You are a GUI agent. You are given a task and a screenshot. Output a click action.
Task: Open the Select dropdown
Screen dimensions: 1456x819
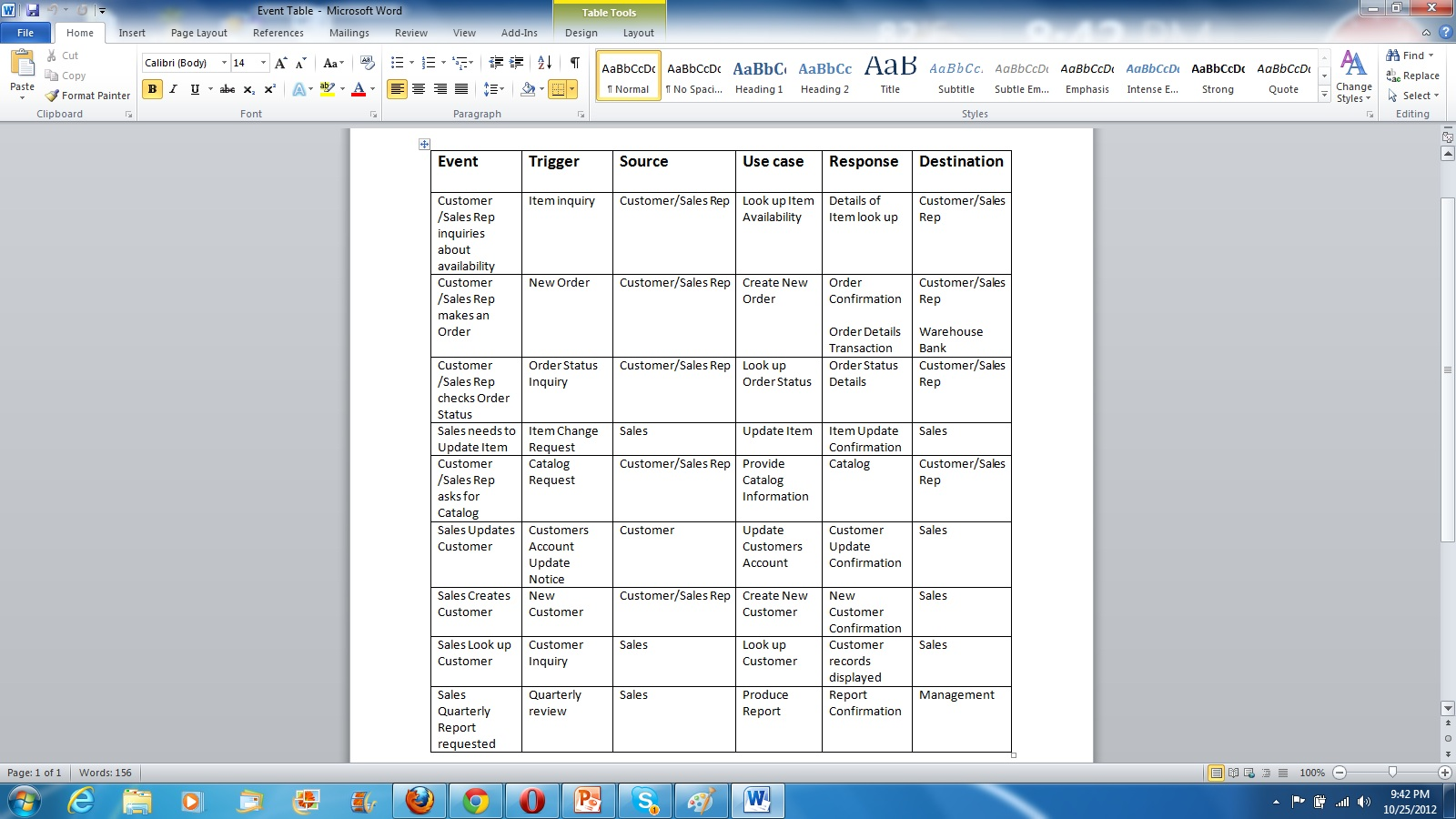(1413, 96)
